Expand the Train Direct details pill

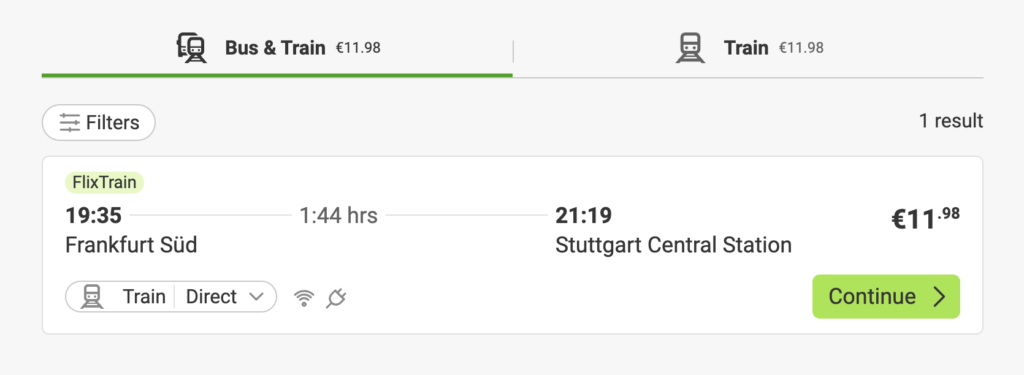pyautogui.click(x=171, y=297)
